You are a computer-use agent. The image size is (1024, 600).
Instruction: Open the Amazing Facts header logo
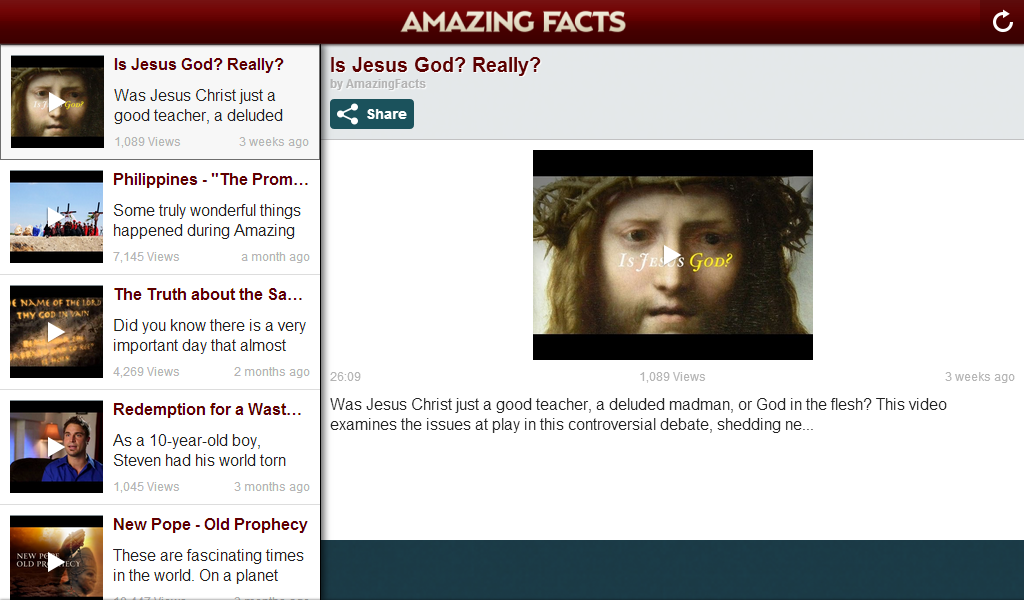[513, 21]
